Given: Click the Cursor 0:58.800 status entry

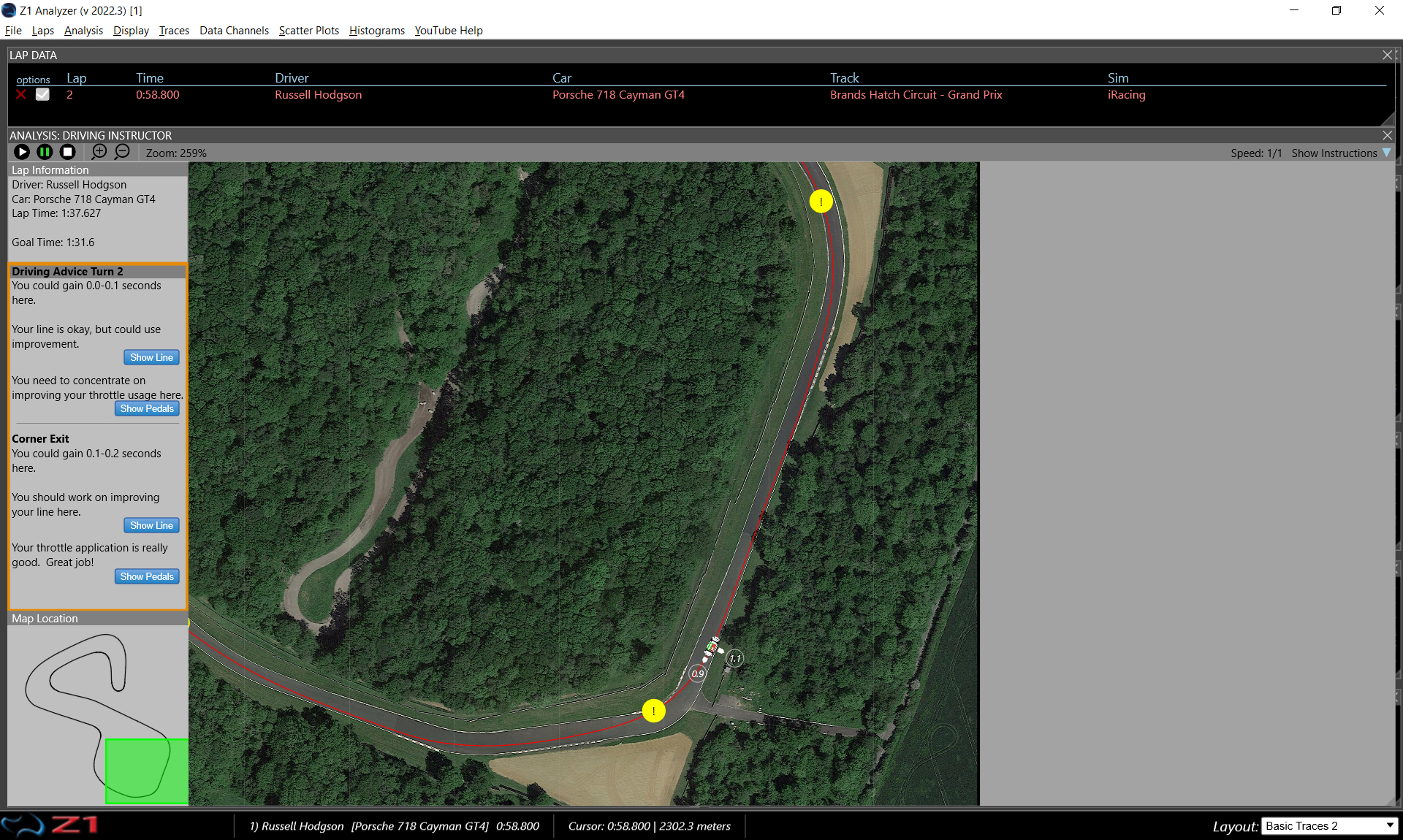Looking at the screenshot, I should tap(649, 826).
